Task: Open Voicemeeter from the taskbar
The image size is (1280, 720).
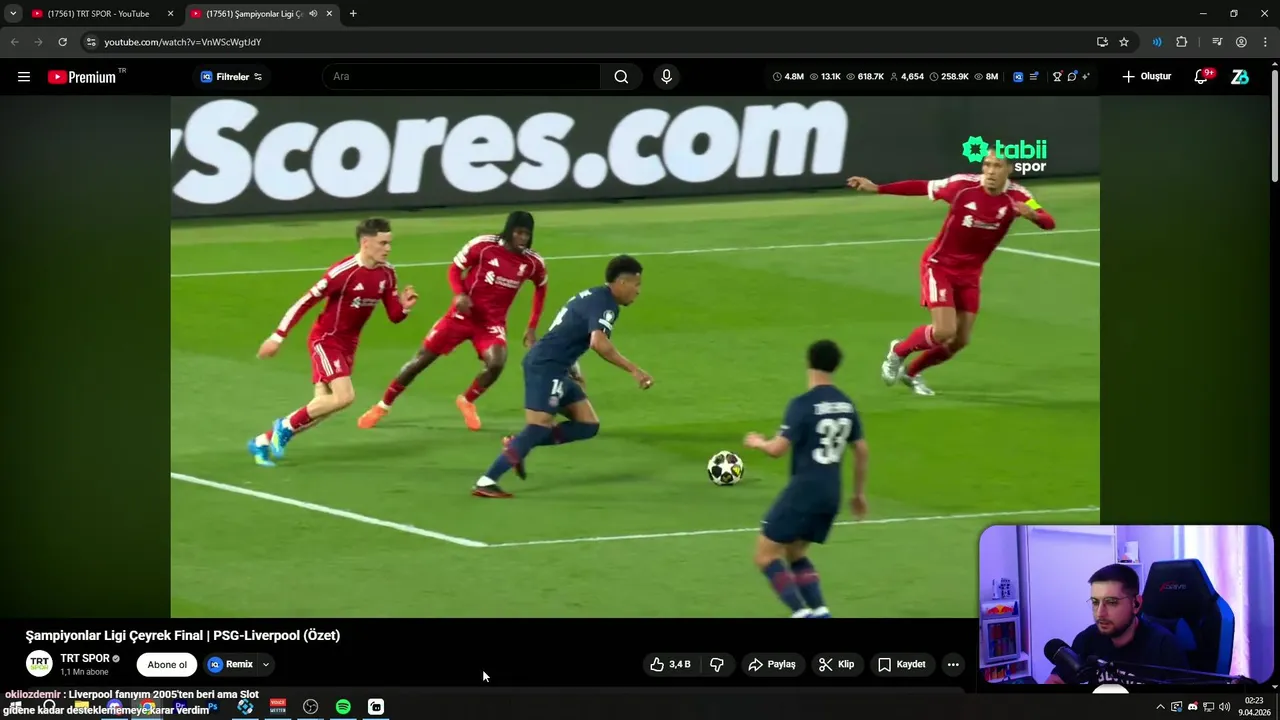Action: [x=278, y=707]
